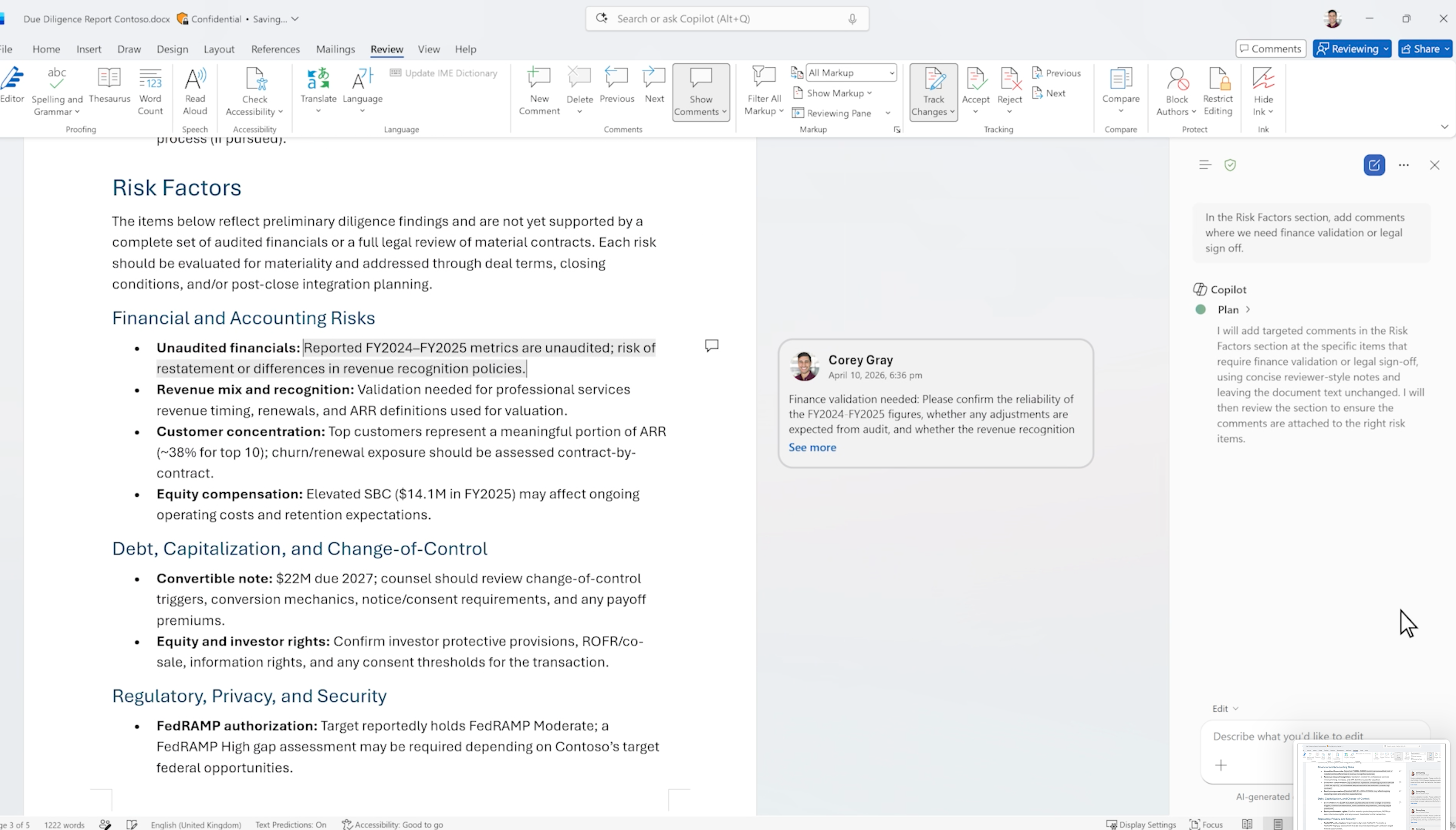
Task: Open the Thesaurus tool
Action: 110,85
